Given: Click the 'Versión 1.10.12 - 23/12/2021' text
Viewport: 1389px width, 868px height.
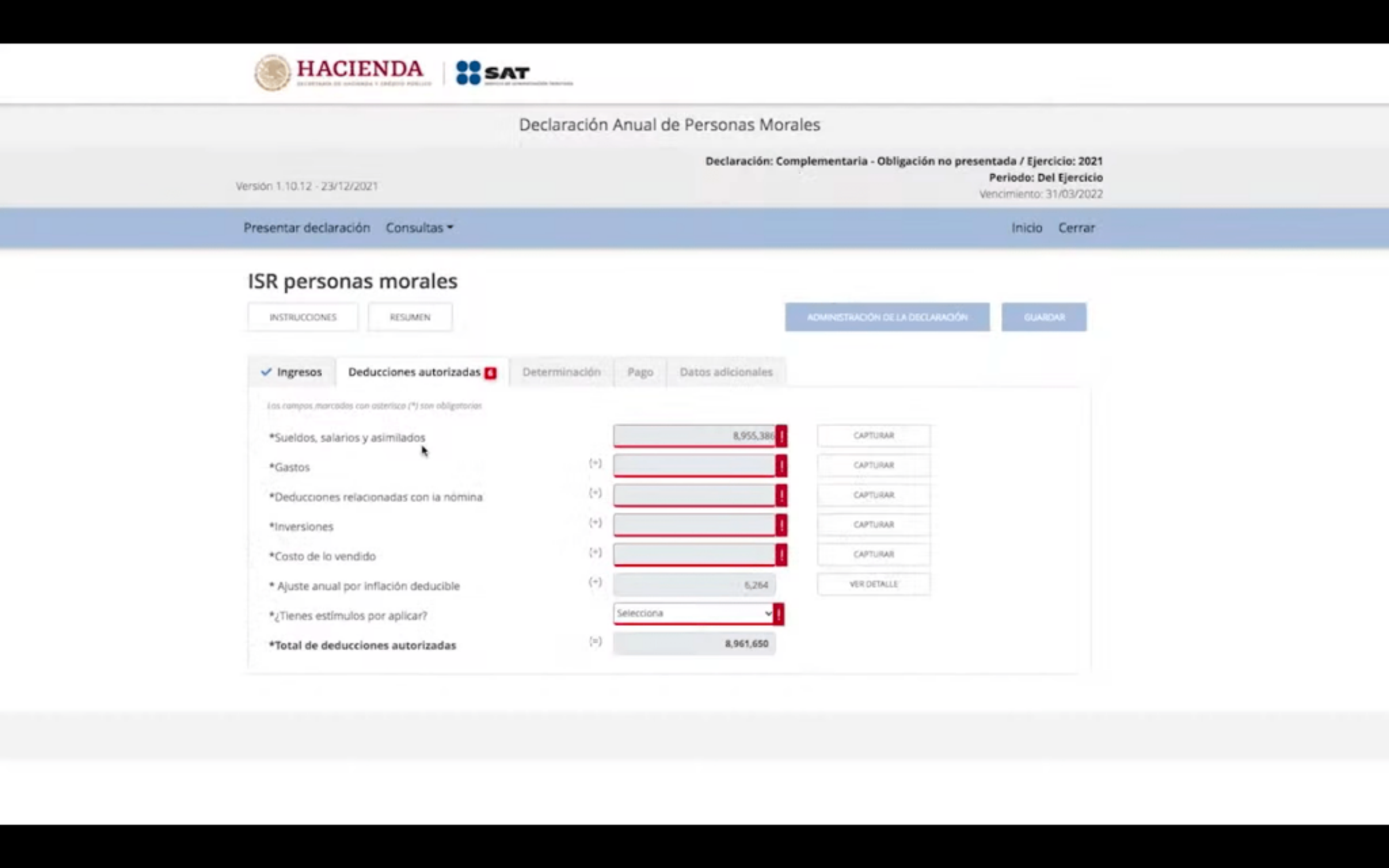Looking at the screenshot, I should [x=306, y=186].
